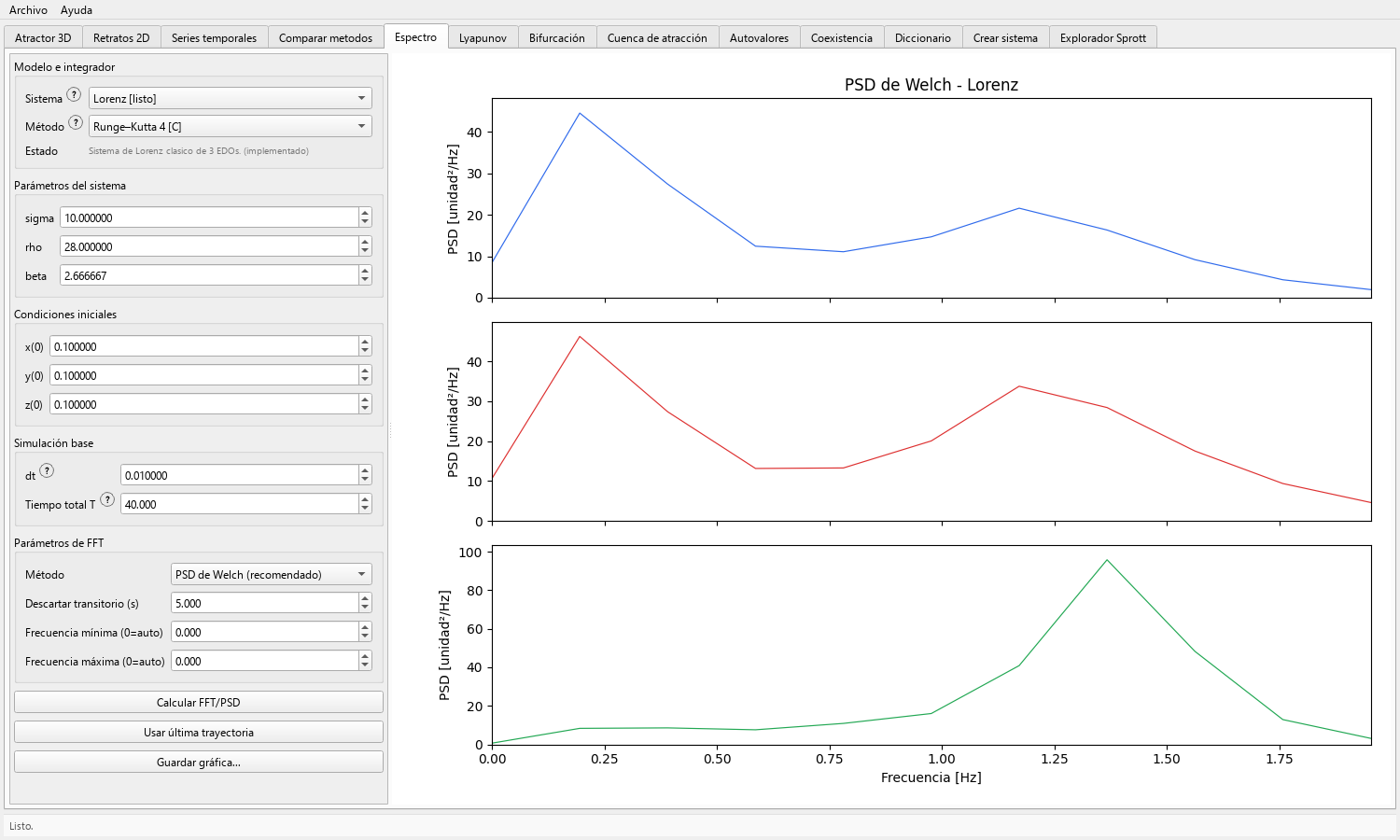Click the red PSD plot for y

coord(931,422)
